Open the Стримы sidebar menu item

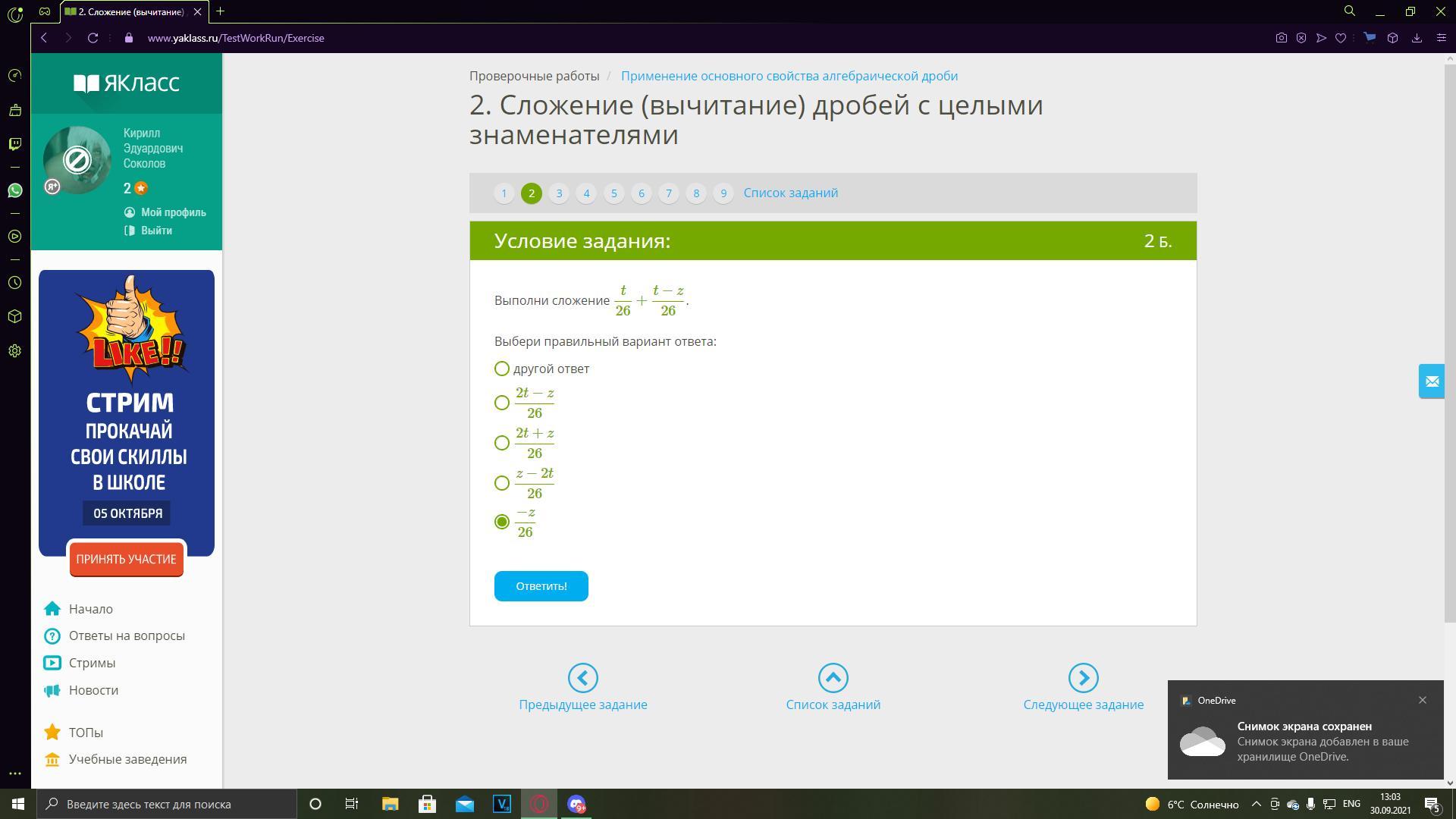[x=92, y=663]
